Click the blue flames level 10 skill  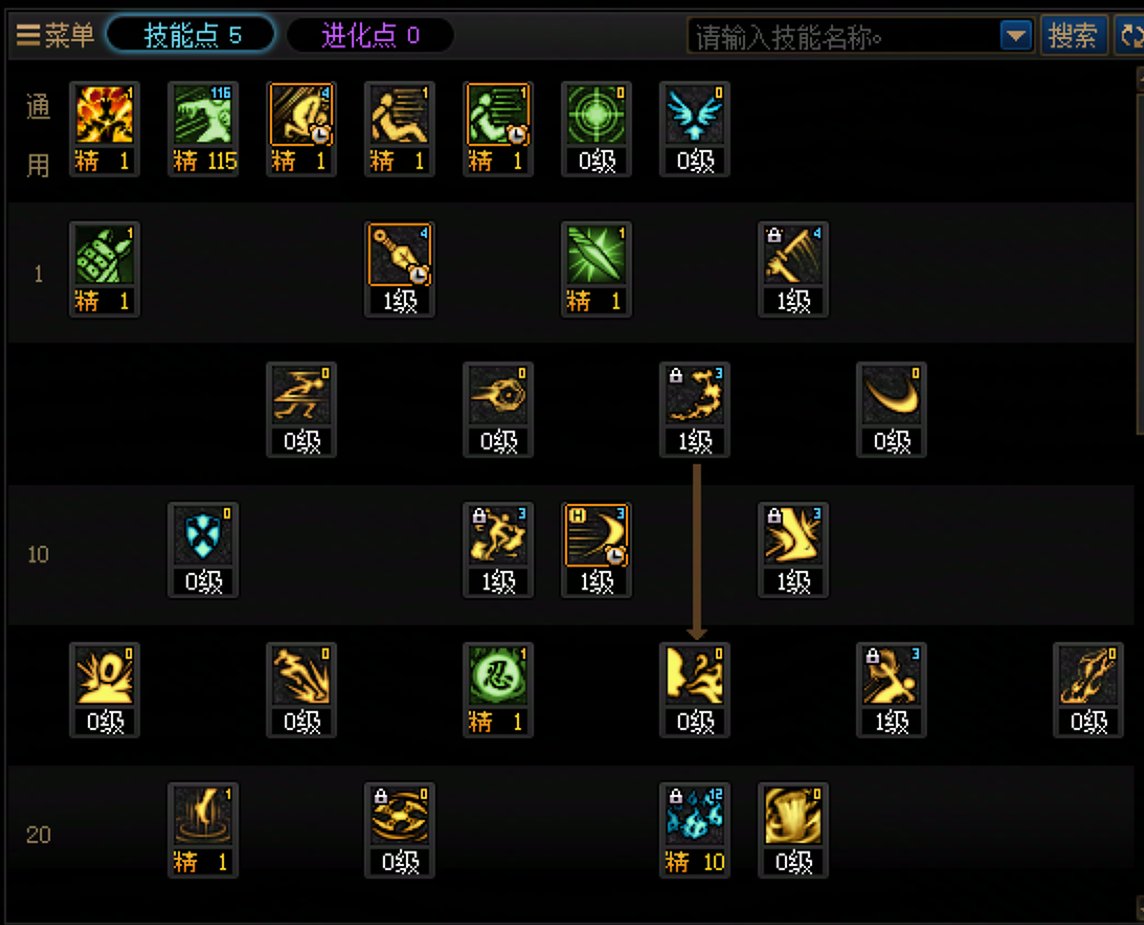[x=695, y=830]
